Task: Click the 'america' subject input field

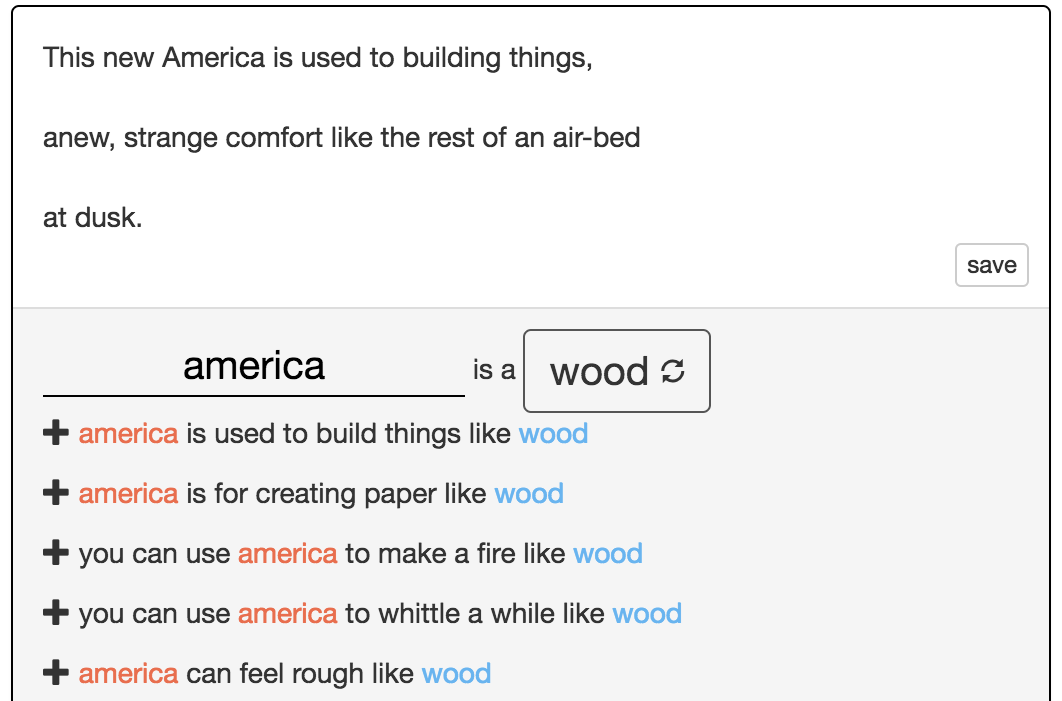Action: pyautogui.click(x=254, y=366)
